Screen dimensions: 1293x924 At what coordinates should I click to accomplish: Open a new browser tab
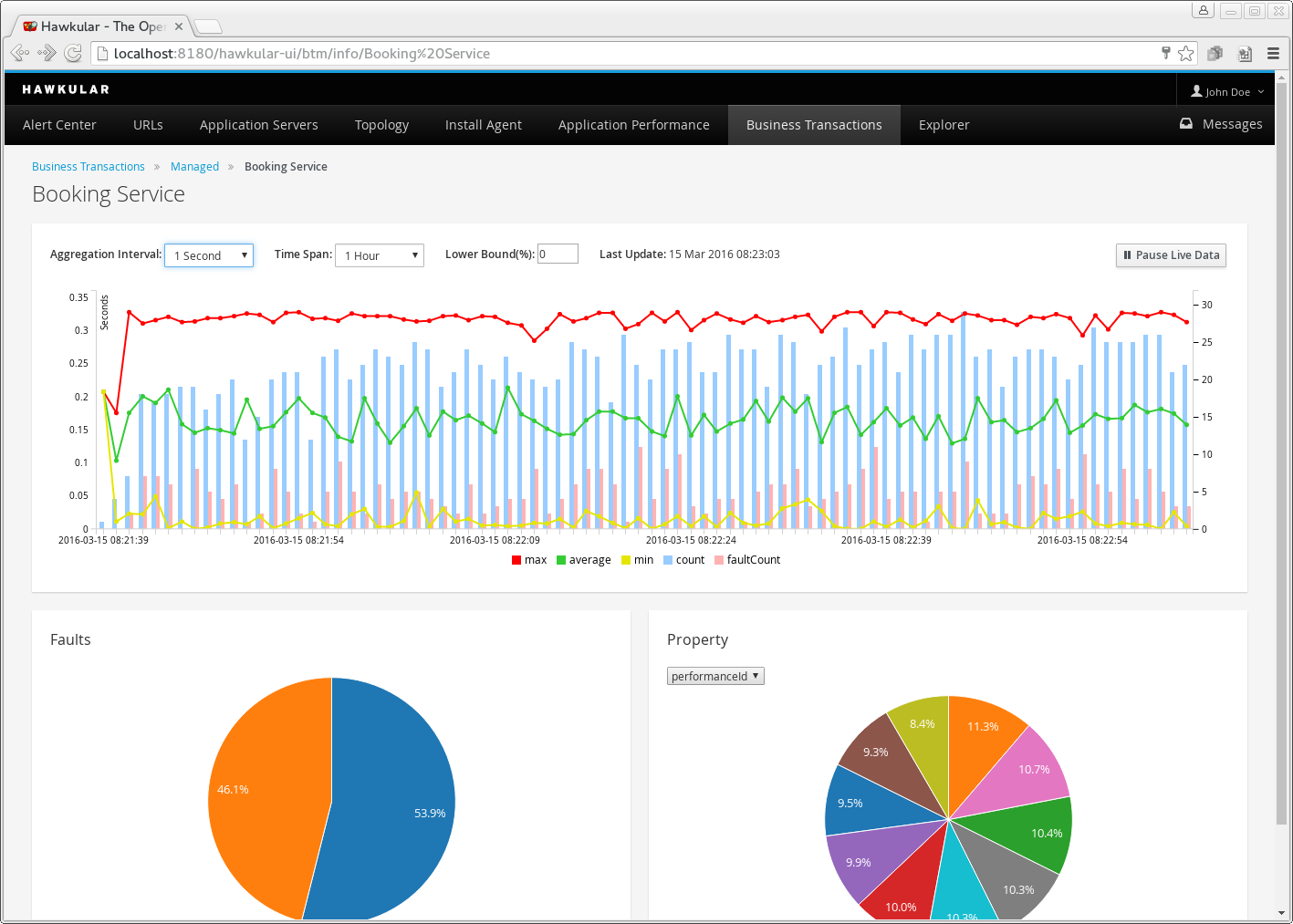coord(208,26)
